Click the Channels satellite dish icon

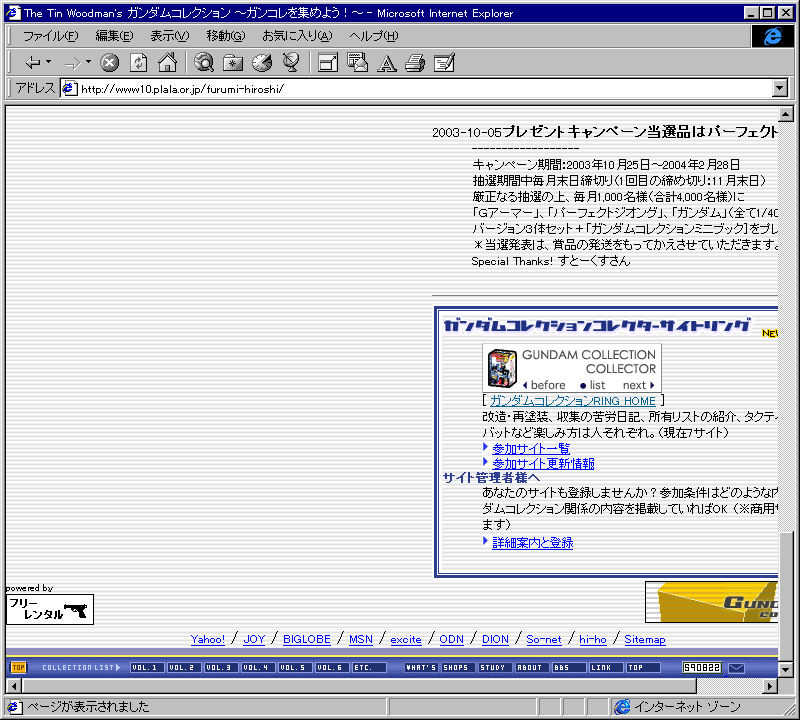point(291,63)
